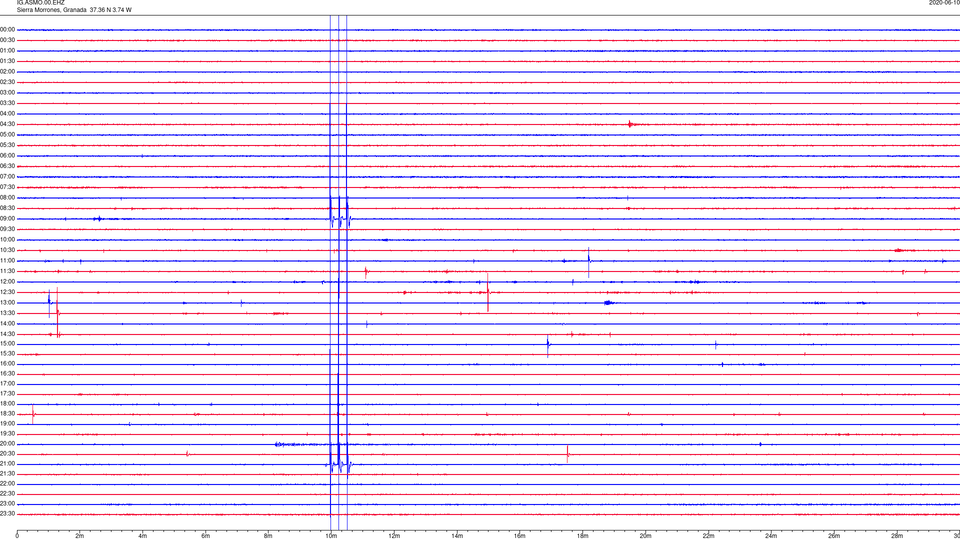Click the 22m tick on the minute axis

tap(708, 536)
